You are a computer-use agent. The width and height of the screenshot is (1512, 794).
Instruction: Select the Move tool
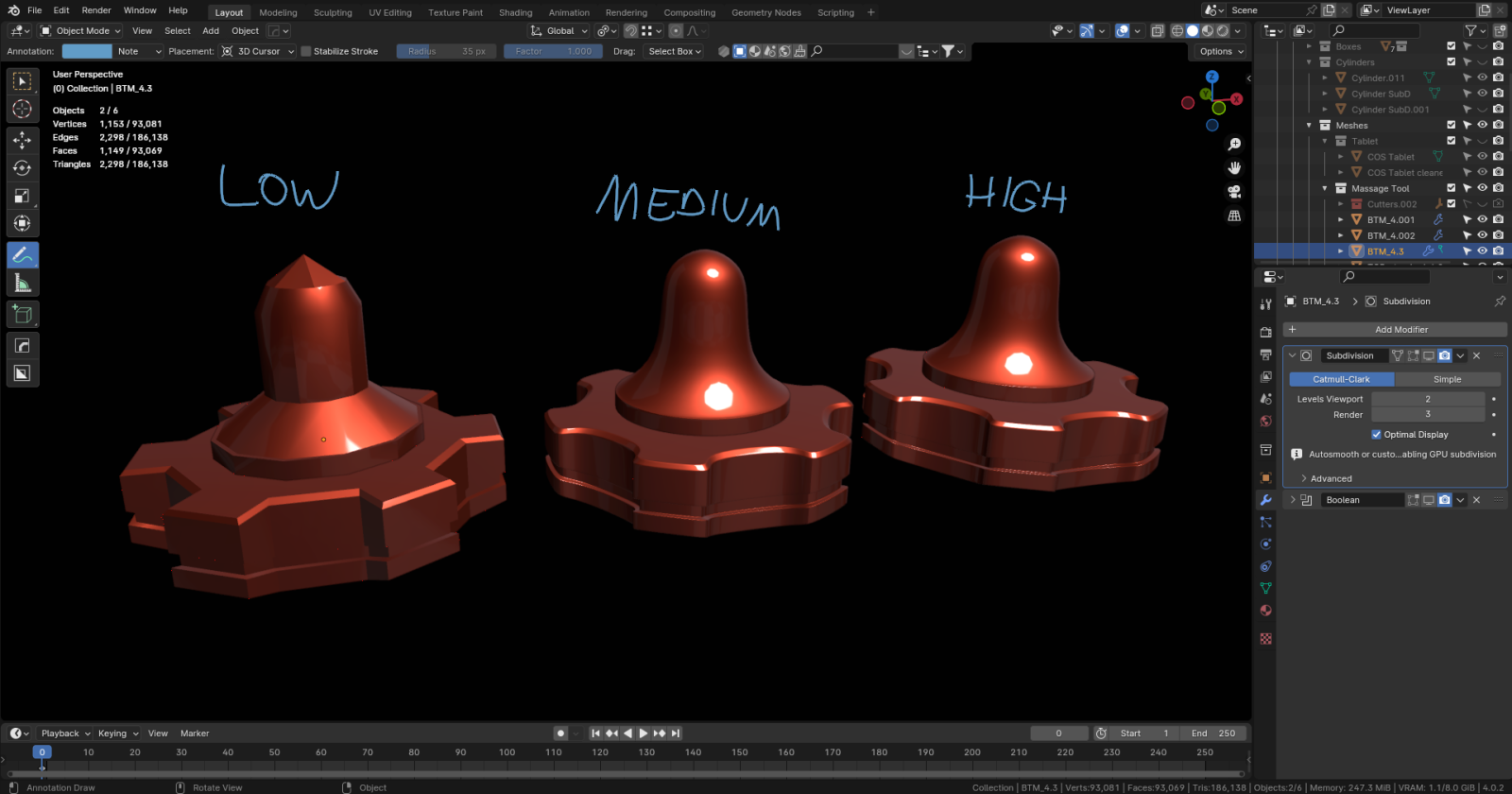[23, 140]
